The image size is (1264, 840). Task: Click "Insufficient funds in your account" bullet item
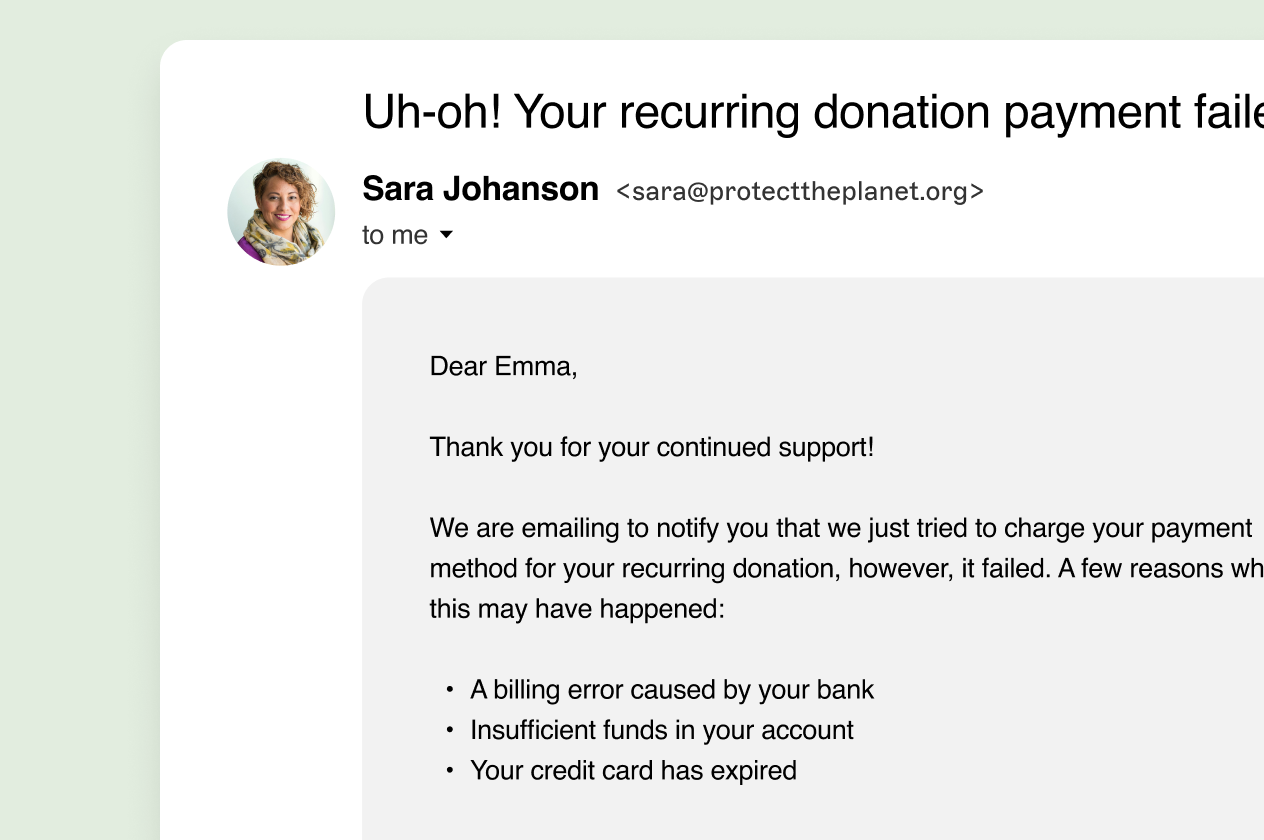661,730
